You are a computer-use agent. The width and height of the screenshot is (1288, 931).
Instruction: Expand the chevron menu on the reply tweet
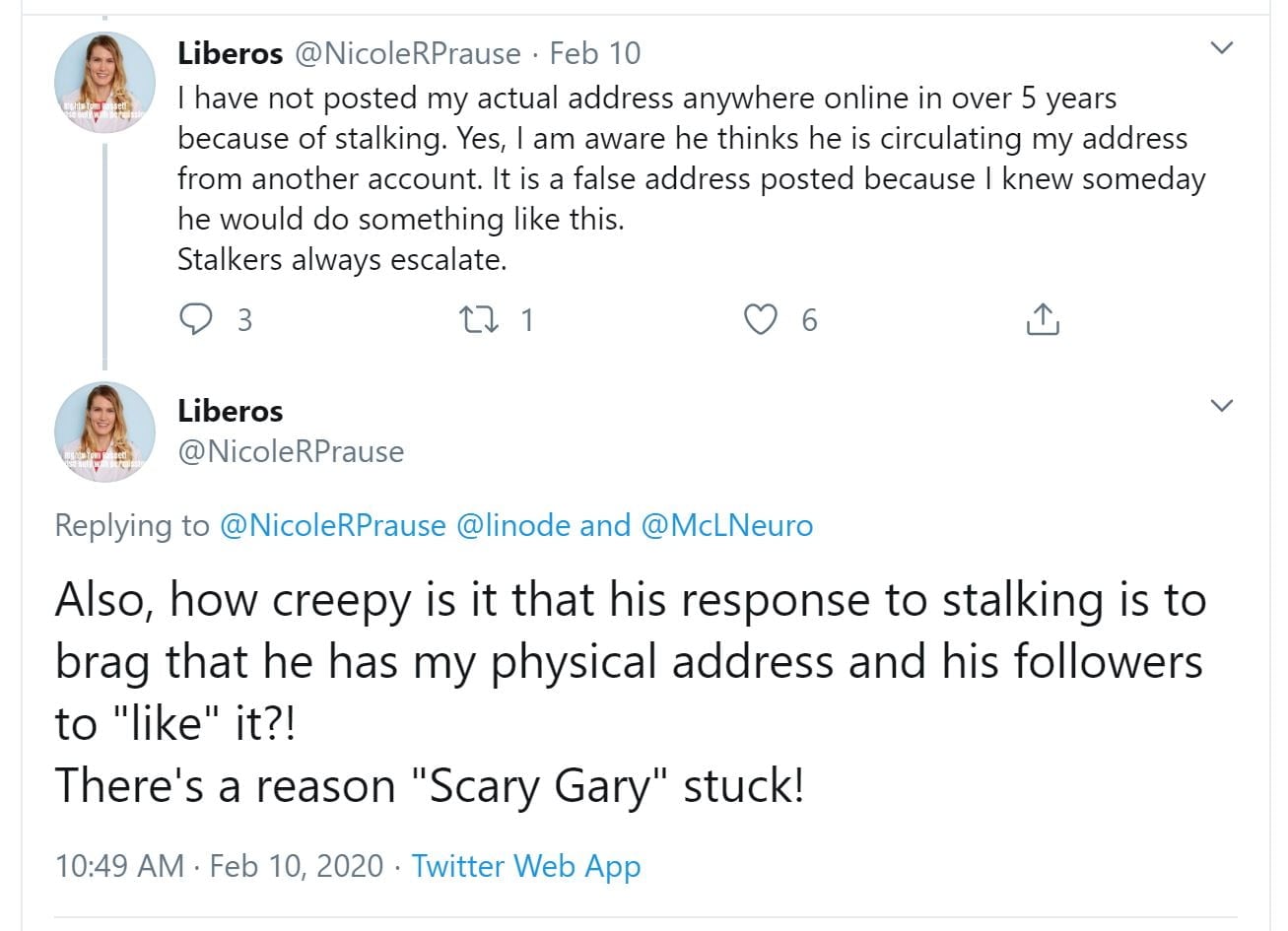point(1221,405)
